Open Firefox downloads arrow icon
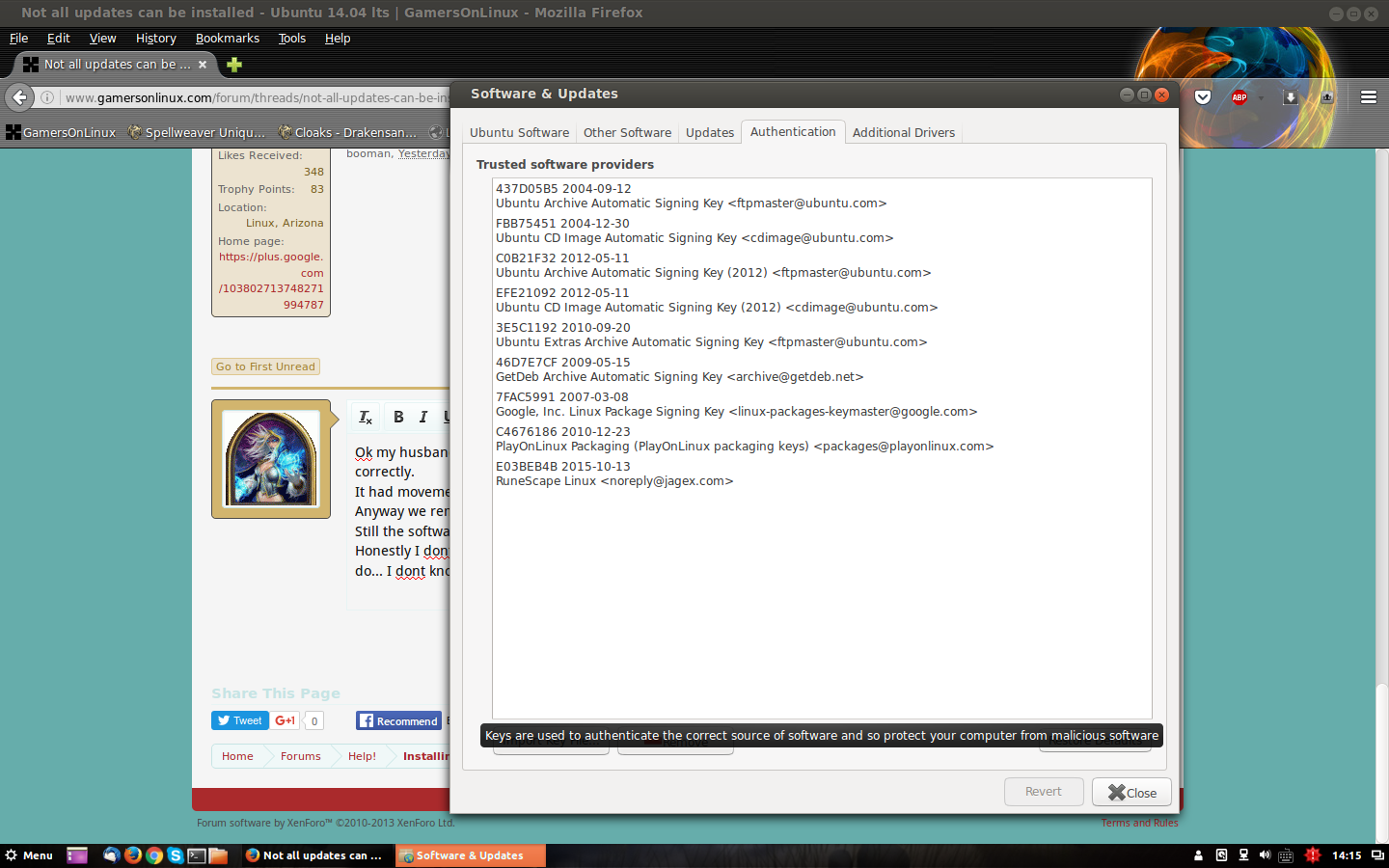 (x=1290, y=97)
